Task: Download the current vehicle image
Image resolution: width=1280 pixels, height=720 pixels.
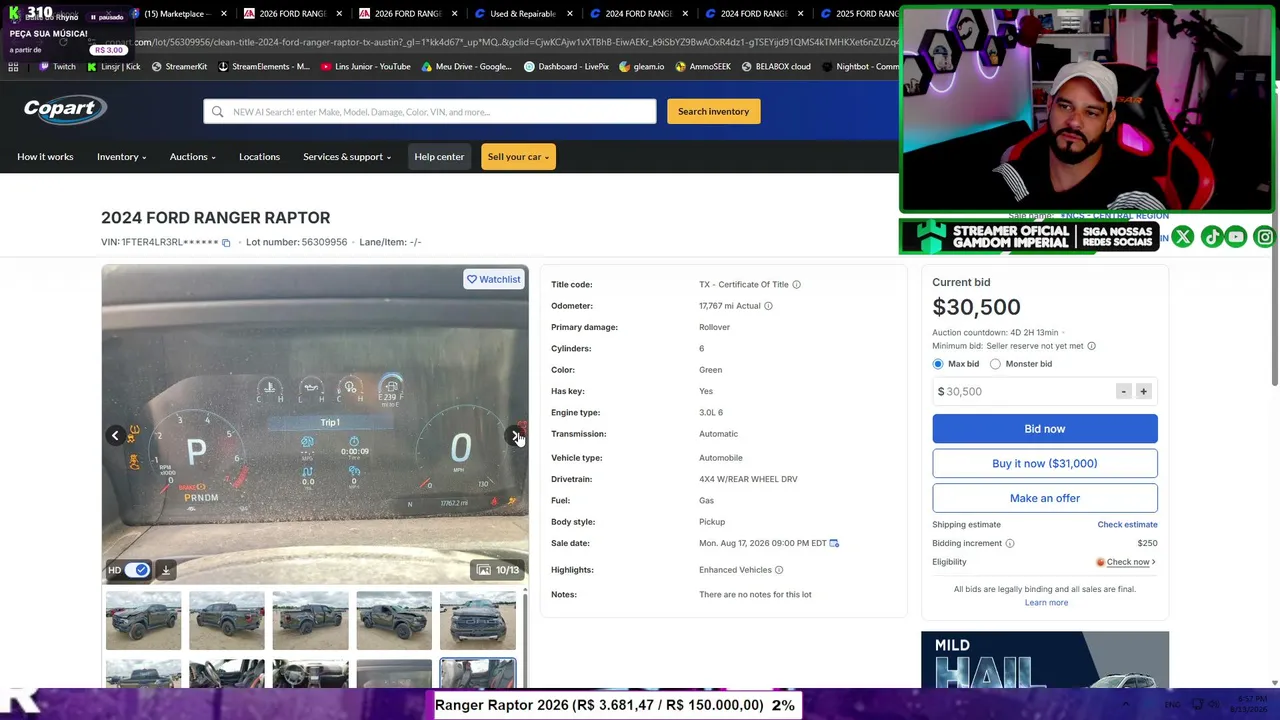Action: [166, 570]
